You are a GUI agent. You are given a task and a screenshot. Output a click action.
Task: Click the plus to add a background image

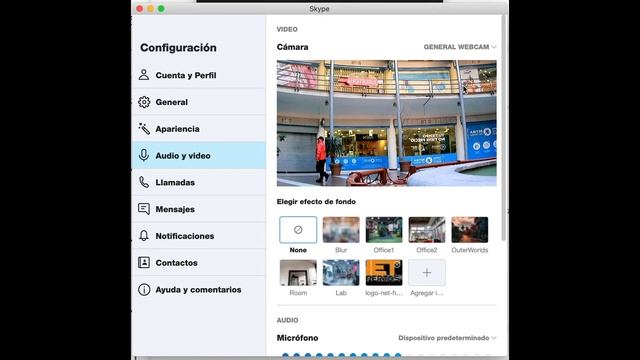[427, 273]
